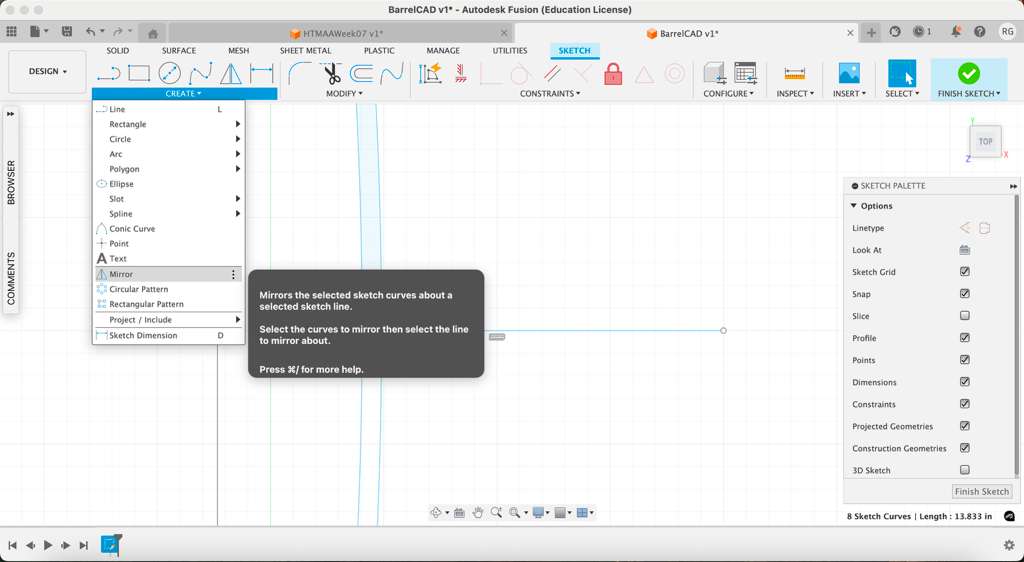Viewport: 1024px width, 562px height.
Task: Click the green Finish Sketch checkmark
Action: 968,73
